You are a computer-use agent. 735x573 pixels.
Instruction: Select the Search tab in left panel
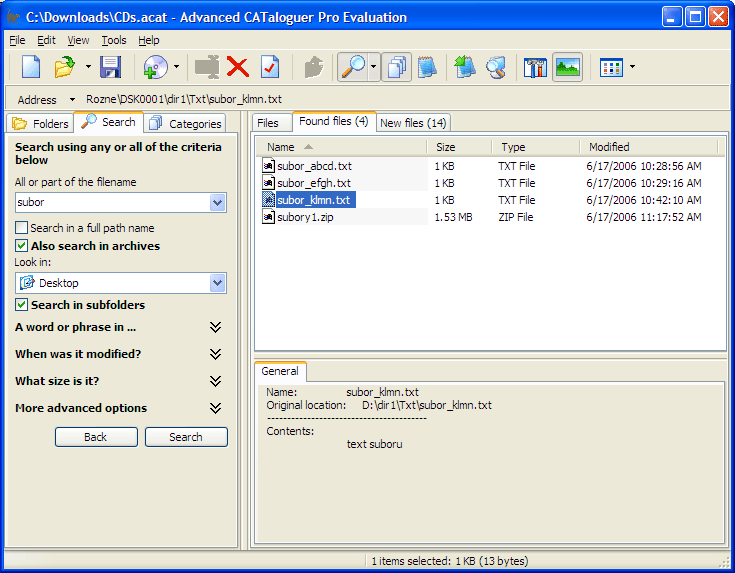pyautogui.click(x=109, y=122)
